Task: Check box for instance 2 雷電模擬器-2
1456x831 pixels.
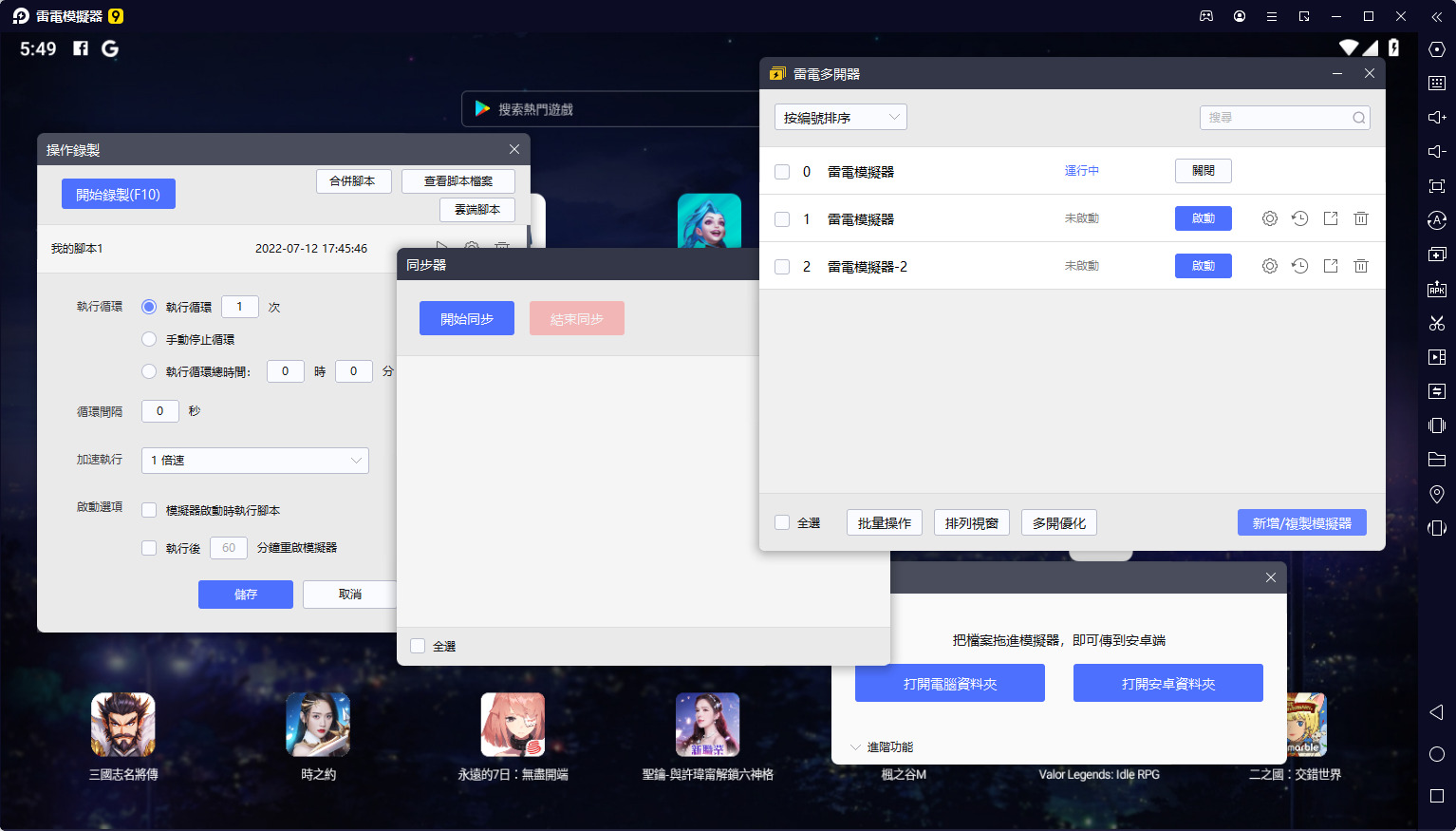Action: click(782, 267)
